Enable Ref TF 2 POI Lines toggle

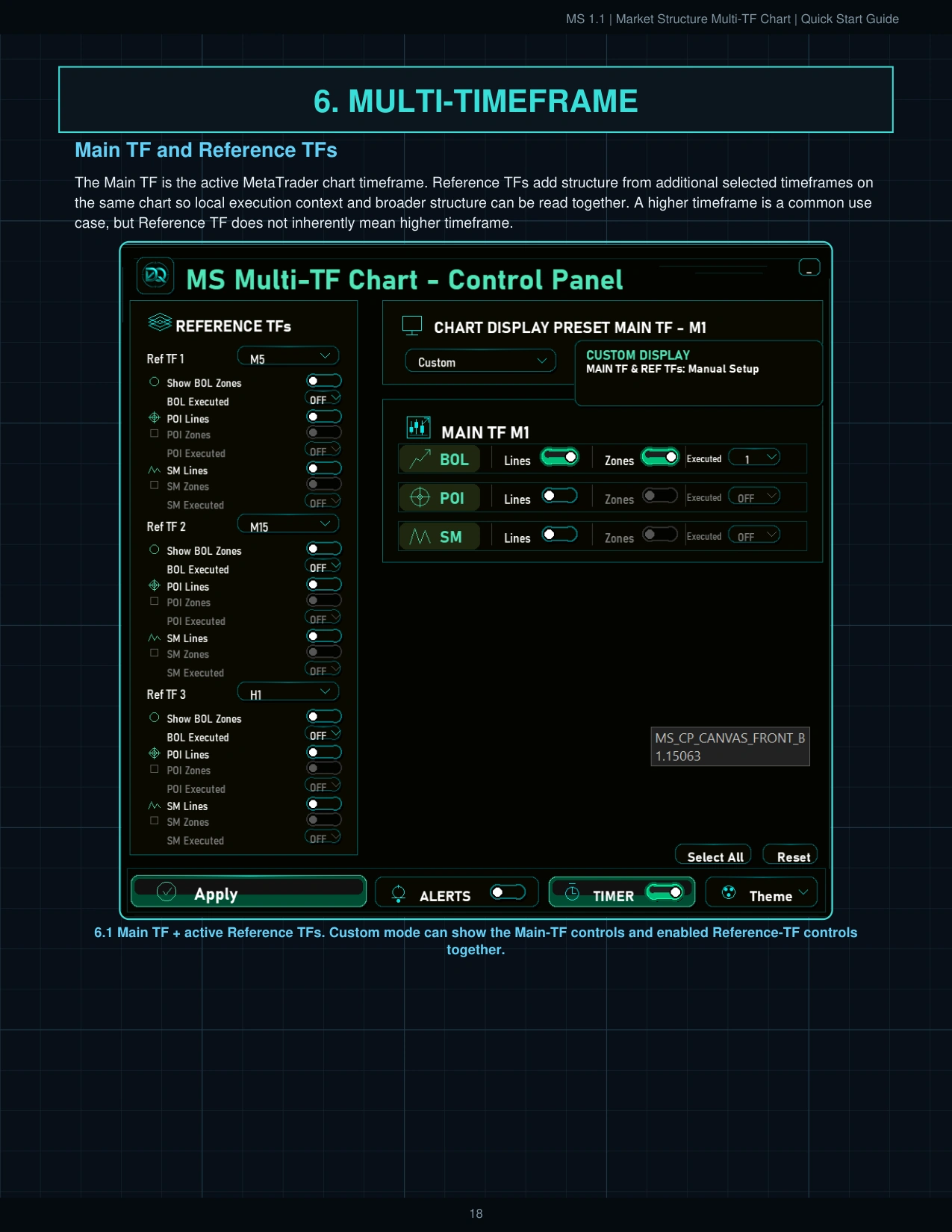click(x=324, y=585)
